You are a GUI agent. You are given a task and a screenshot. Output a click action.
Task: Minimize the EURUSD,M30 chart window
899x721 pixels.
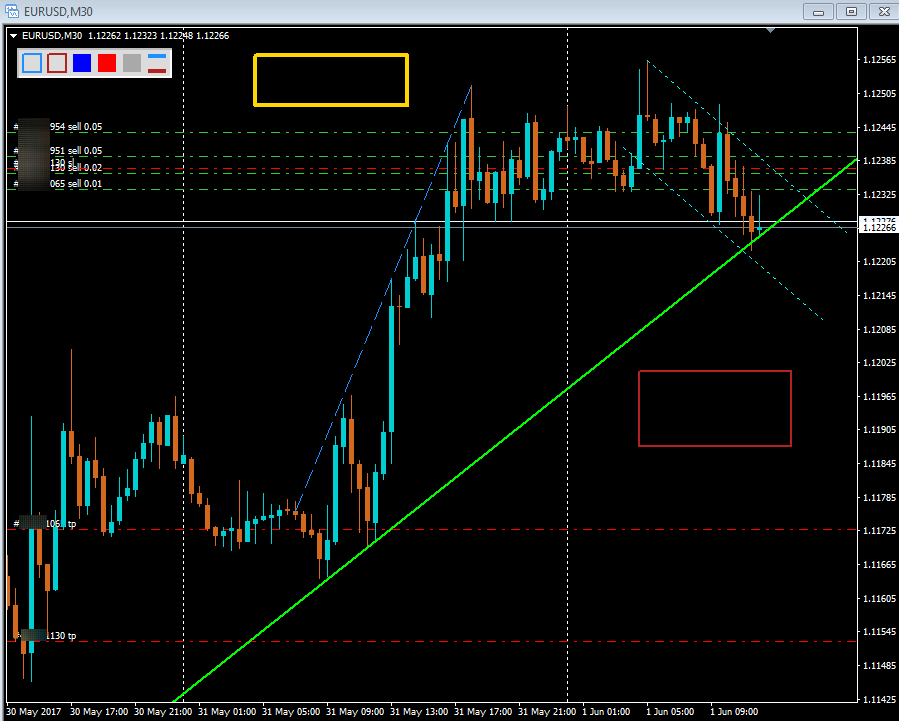pyautogui.click(x=818, y=11)
